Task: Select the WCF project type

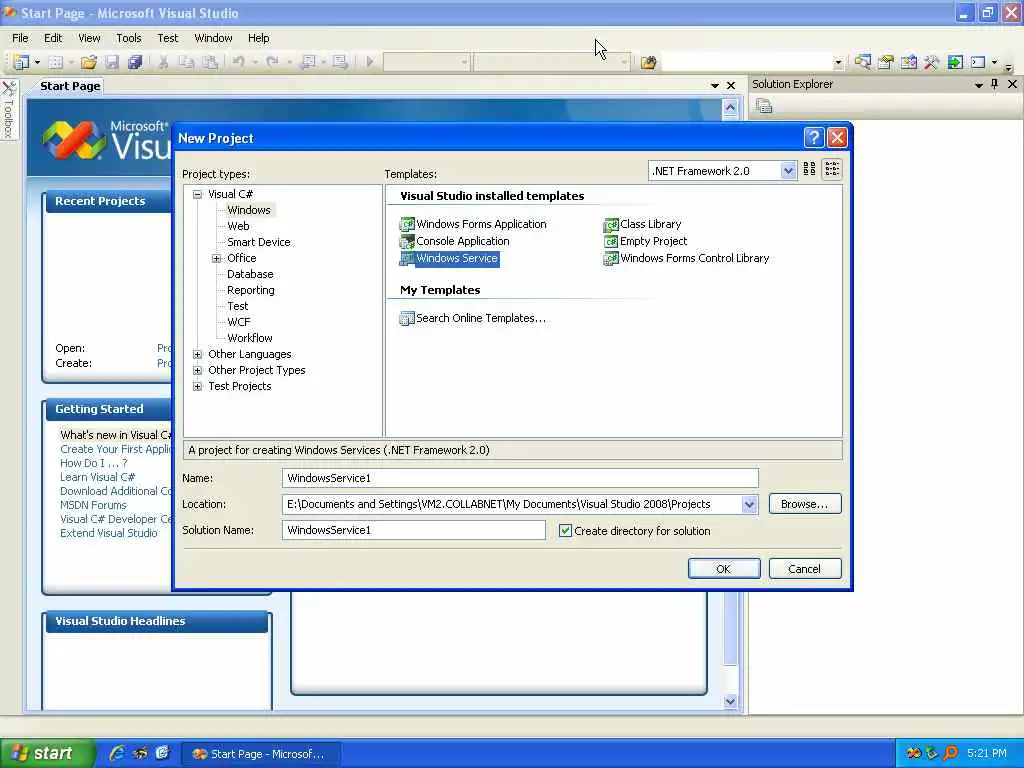Action: (238, 322)
